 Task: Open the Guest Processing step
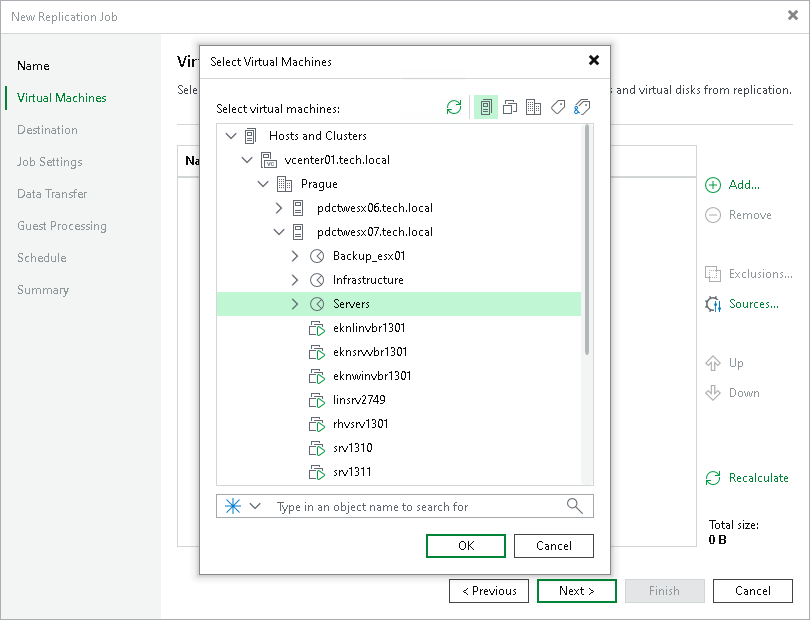(64, 226)
